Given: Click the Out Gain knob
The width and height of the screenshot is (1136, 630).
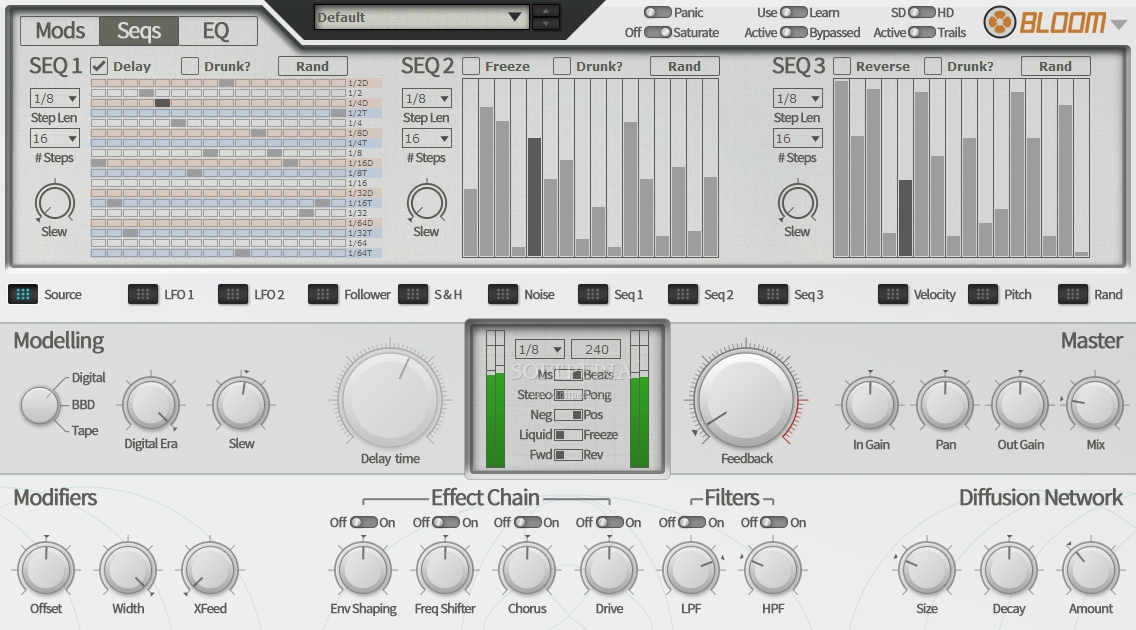Looking at the screenshot, I should 1020,404.
